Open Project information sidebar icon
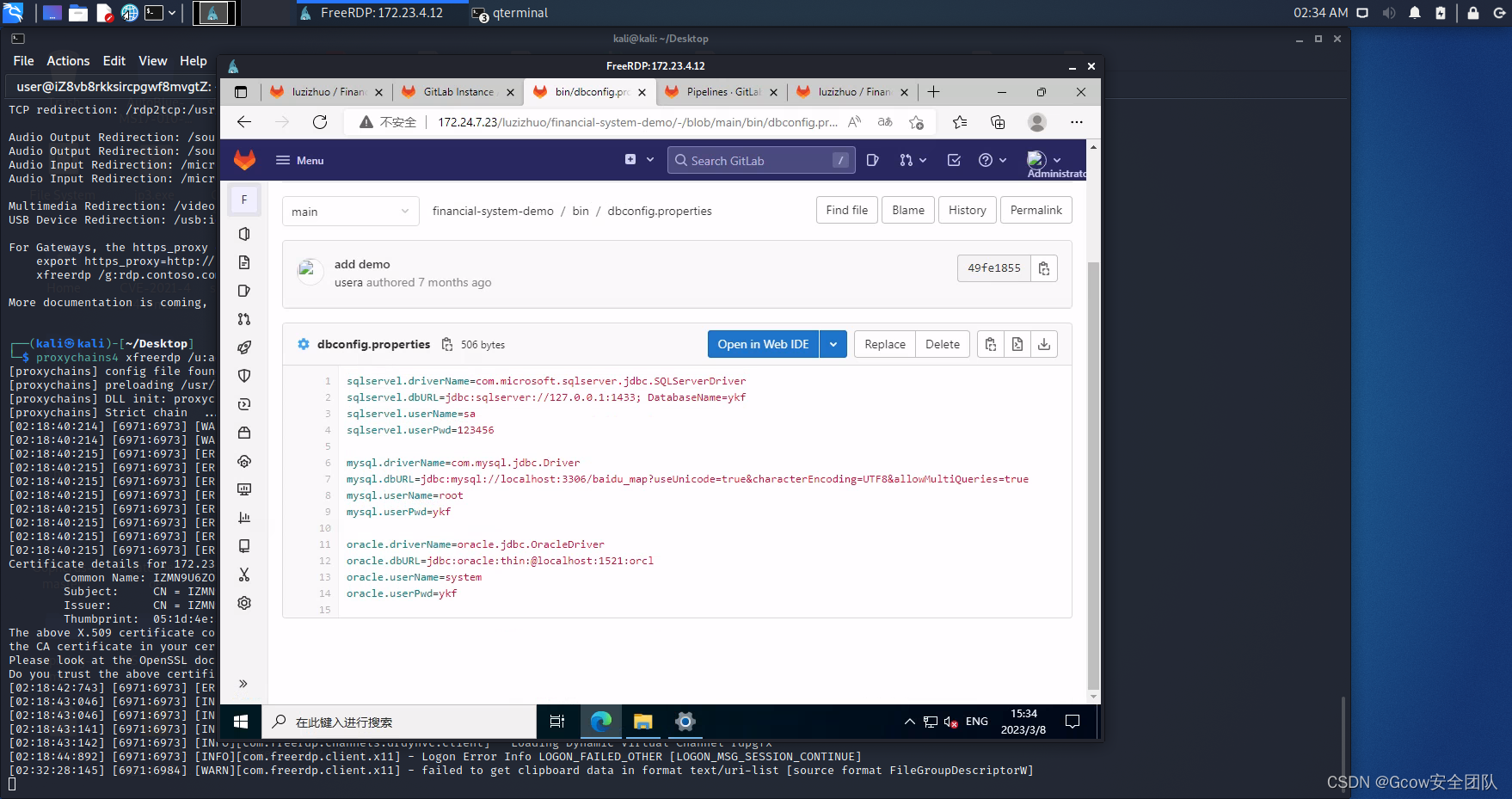Image resolution: width=1512 pixels, height=799 pixels. coord(244,234)
